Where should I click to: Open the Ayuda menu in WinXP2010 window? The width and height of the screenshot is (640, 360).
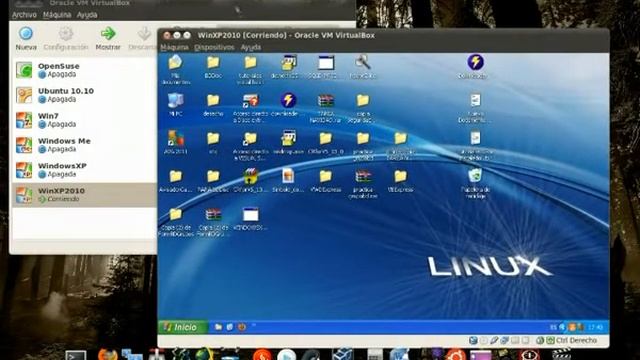pyautogui.click(x=251, y=47)
